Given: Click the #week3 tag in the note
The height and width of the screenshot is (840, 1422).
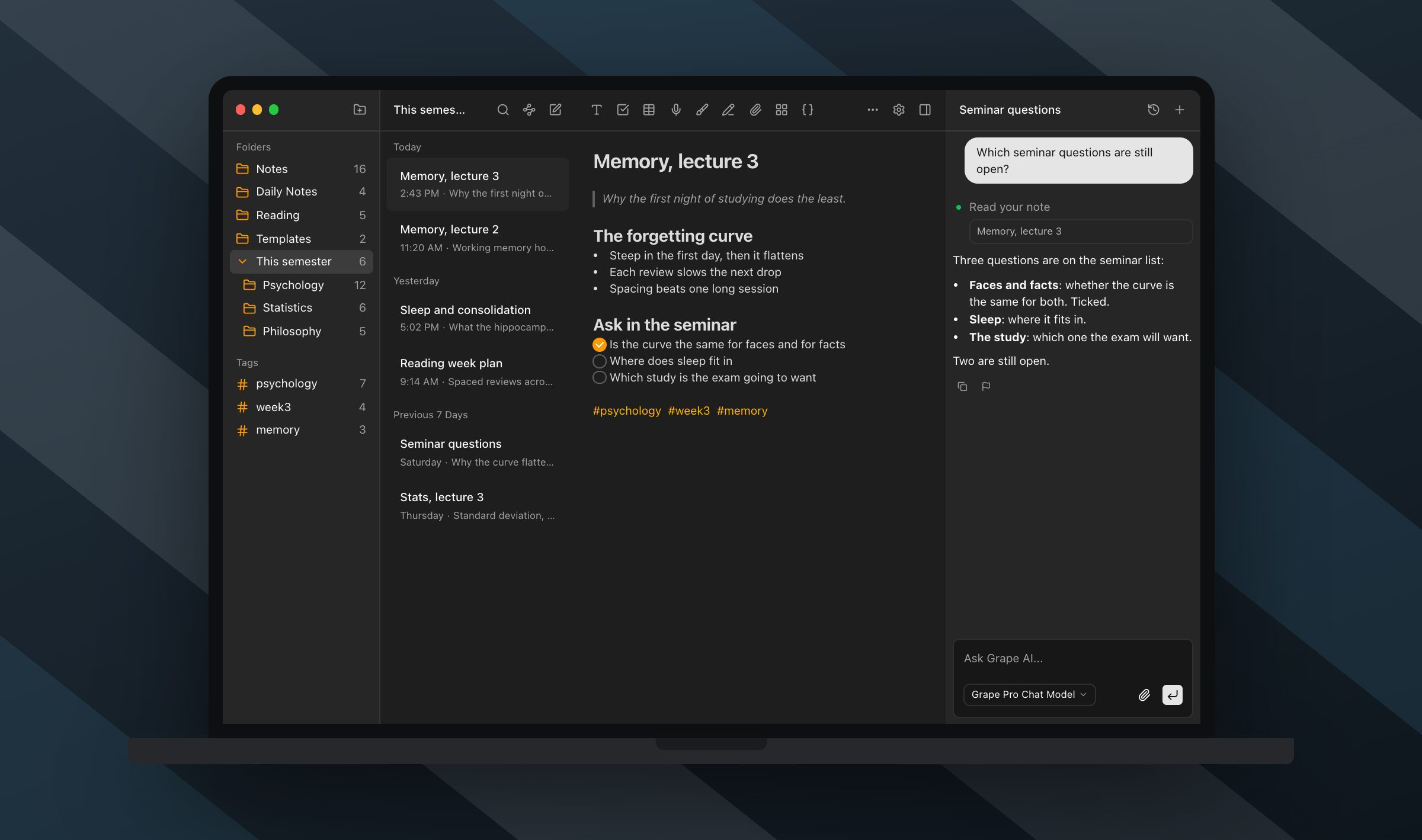Looking at the screenshot, I should [688, 411].
